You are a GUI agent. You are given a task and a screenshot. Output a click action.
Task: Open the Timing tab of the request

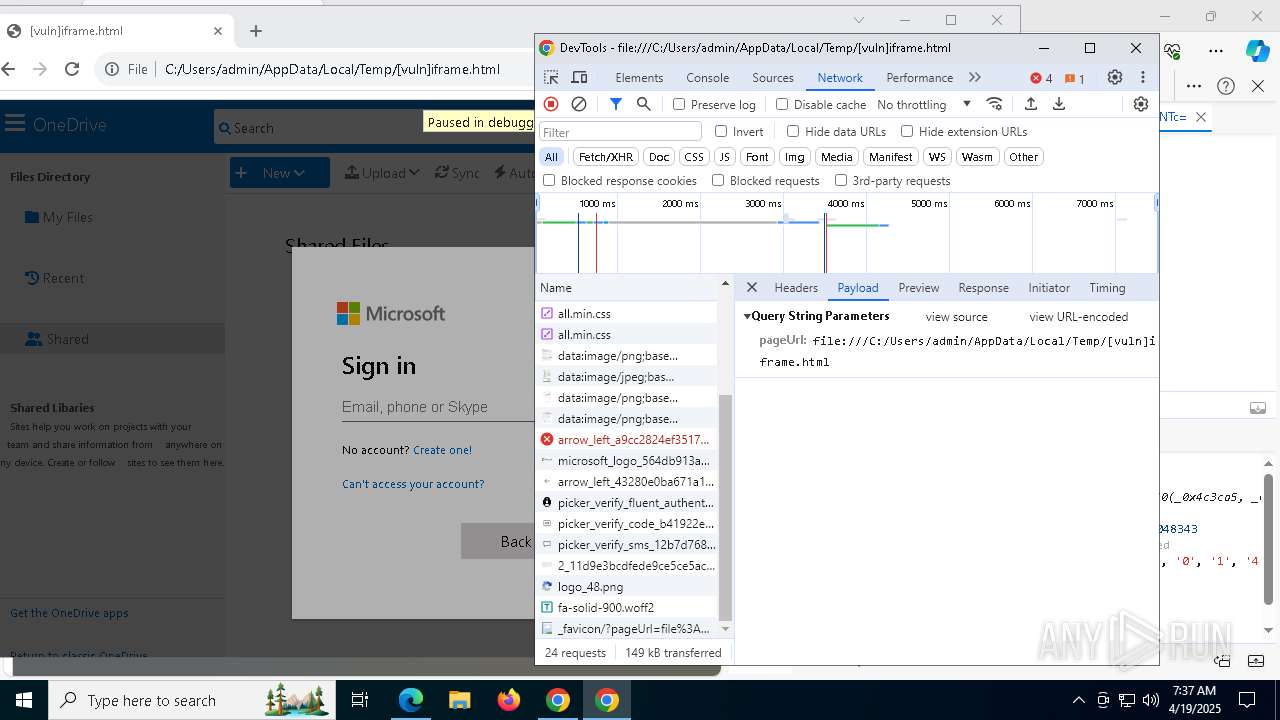[x=1107, y=287]
